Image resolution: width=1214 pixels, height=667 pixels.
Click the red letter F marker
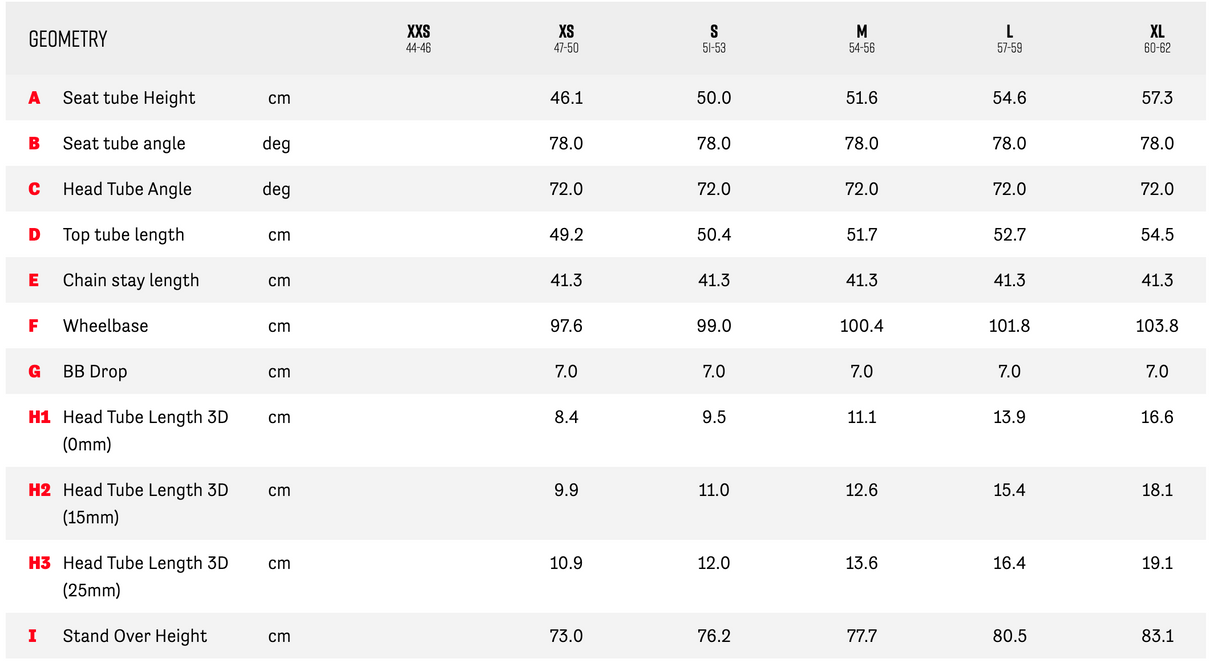tap(34, 326)
